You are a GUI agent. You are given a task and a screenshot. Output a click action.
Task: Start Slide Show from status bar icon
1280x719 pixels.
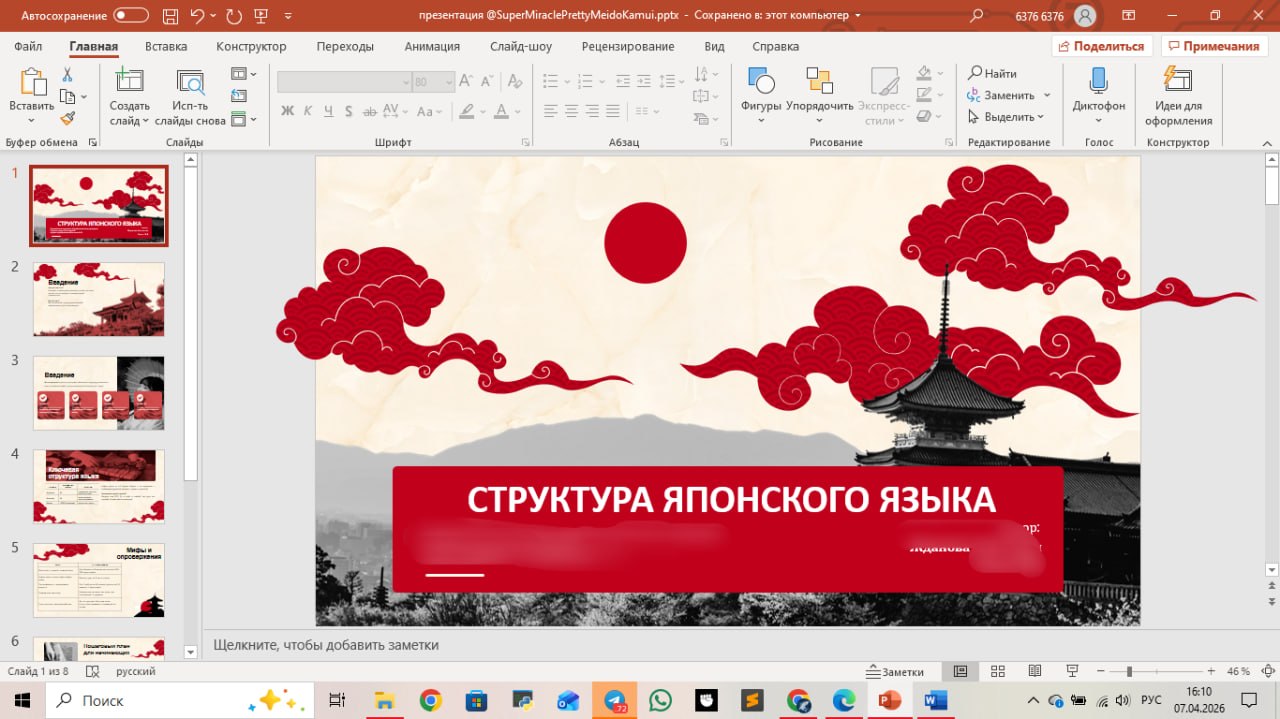[1071, 671]
